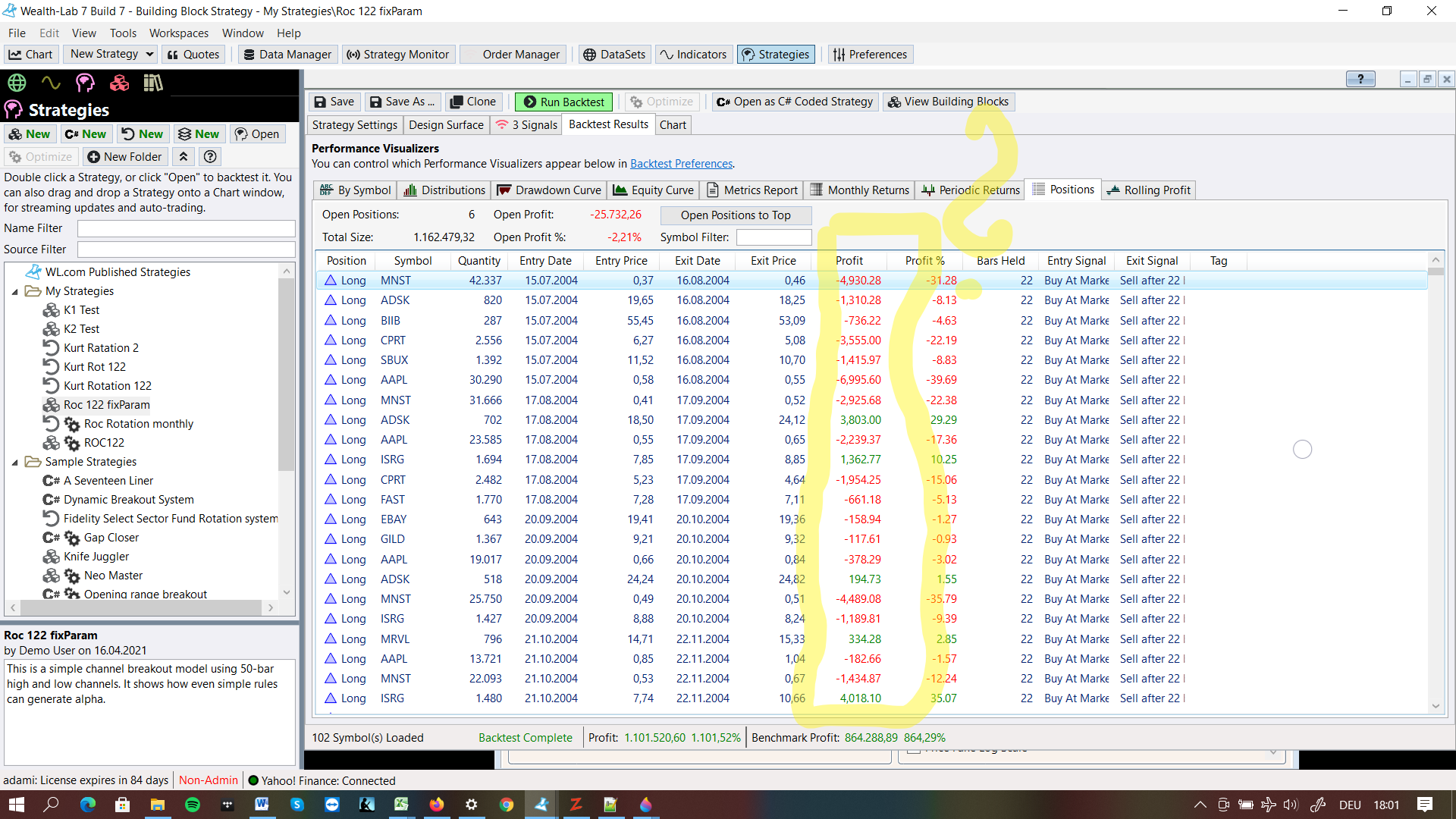1456x819 pixels.
Task: Open View Building Blocks
Action: pos(947,102)
